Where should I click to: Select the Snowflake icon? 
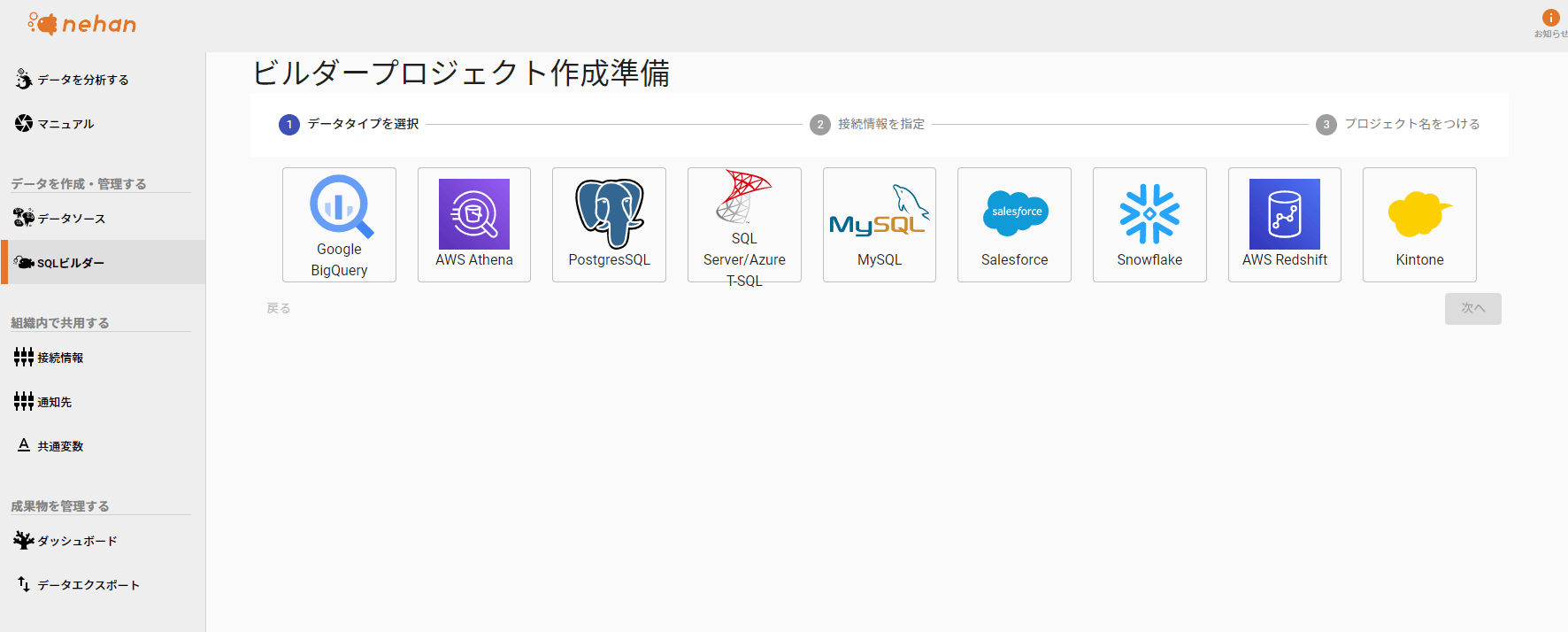[x=1149, y=213]
